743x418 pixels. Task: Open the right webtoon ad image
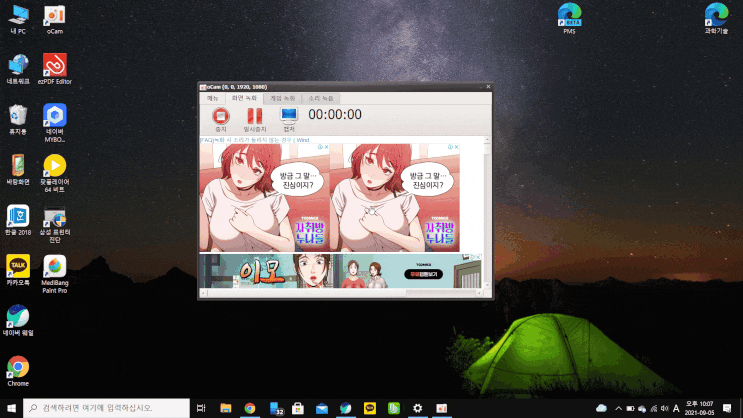(x=395, y=198)
